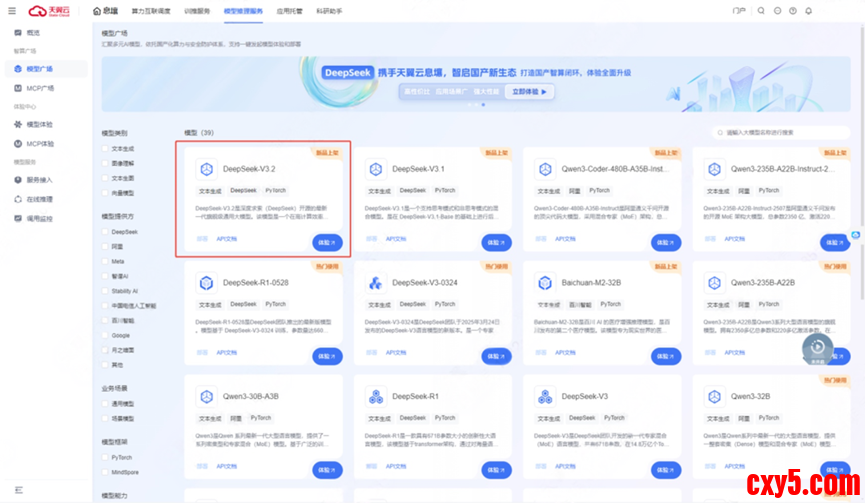Click the DeepSeek-V3.1 model icon

[376, 169]
